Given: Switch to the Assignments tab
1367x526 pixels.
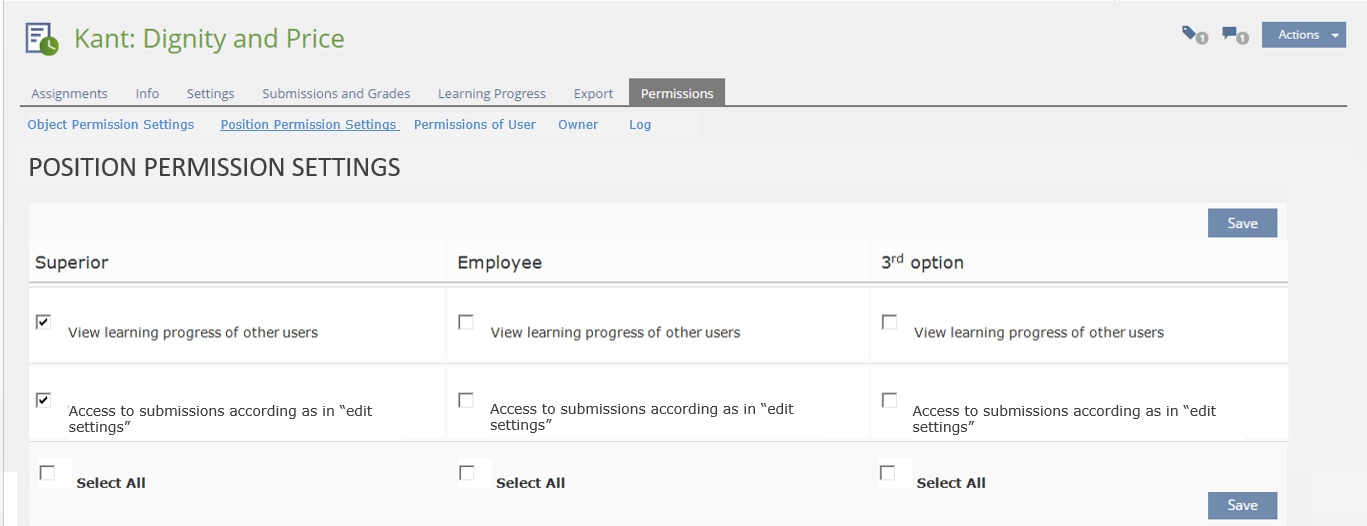Looking at the screenshot, I should (69, 94).
